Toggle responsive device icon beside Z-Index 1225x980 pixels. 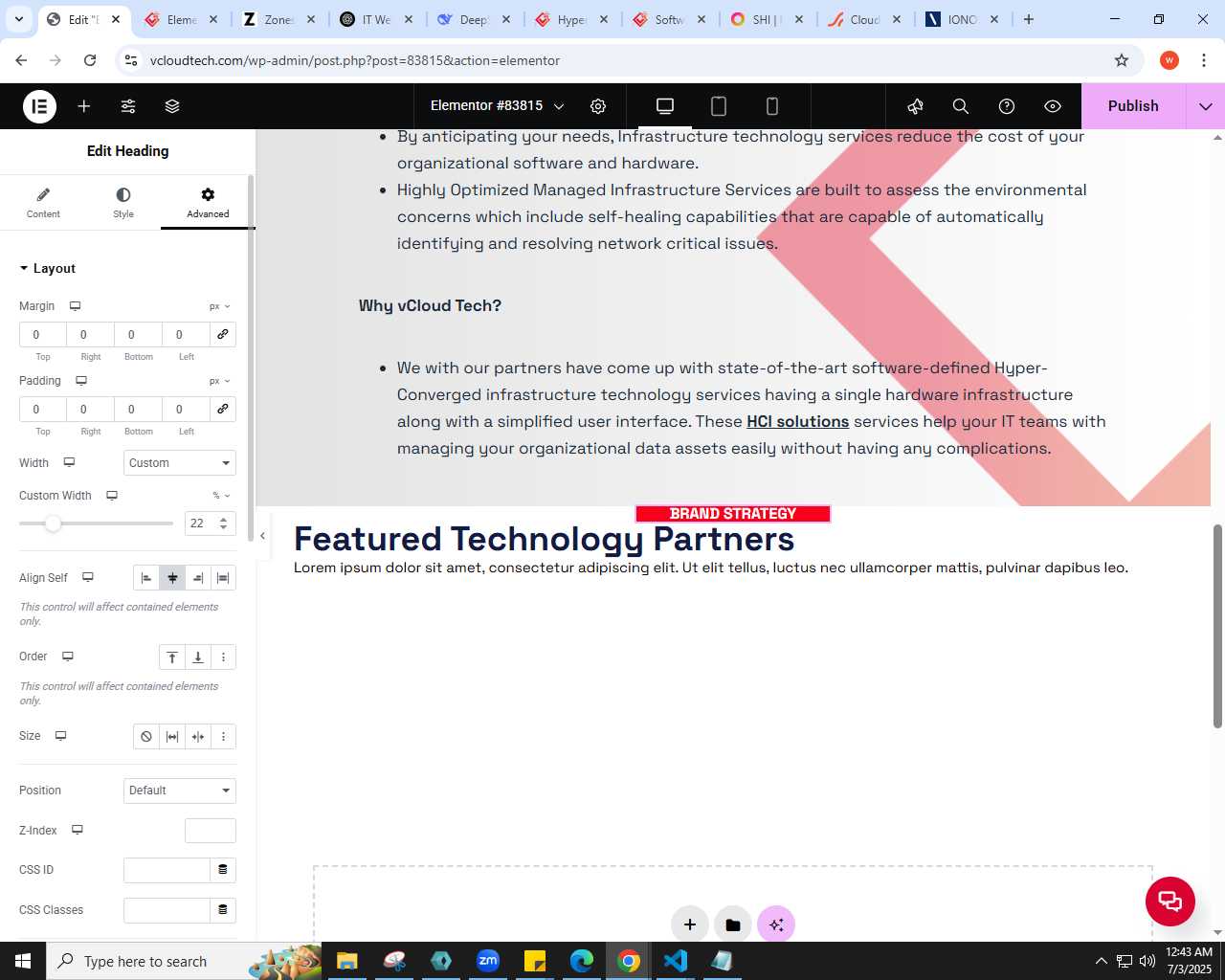point(78,830)
